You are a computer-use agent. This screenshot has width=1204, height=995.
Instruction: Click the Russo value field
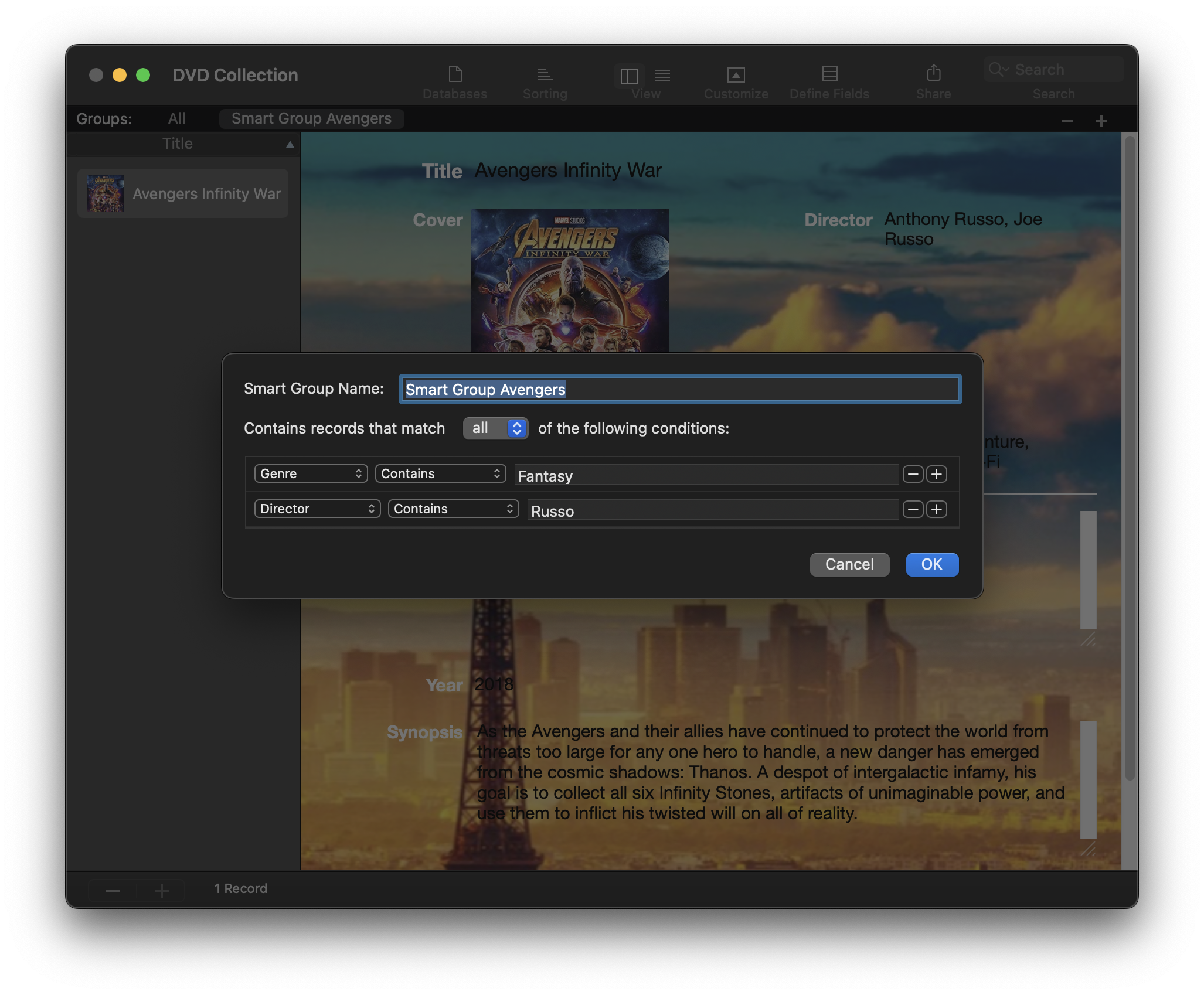tap(713, 510)
